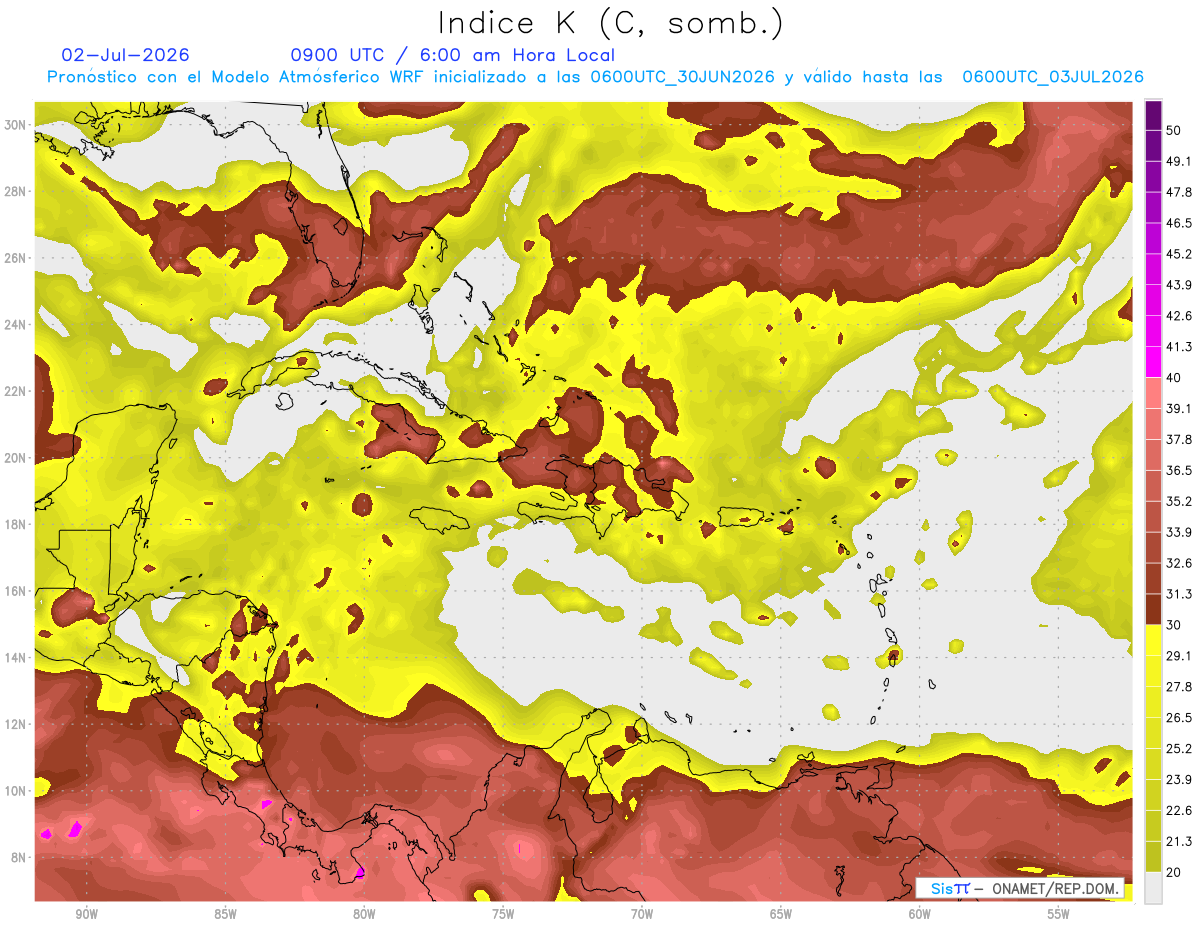Click the "65W" longitude label
Screen dimensions: 1200x927
[x=781, y=915]
